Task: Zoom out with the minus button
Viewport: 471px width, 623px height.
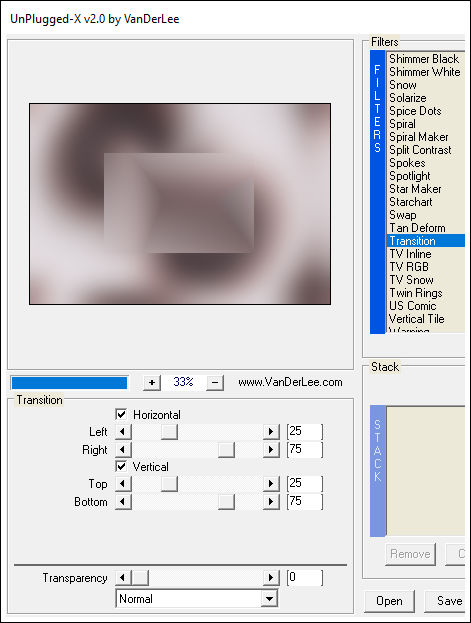Action: (x=215, y=383)
